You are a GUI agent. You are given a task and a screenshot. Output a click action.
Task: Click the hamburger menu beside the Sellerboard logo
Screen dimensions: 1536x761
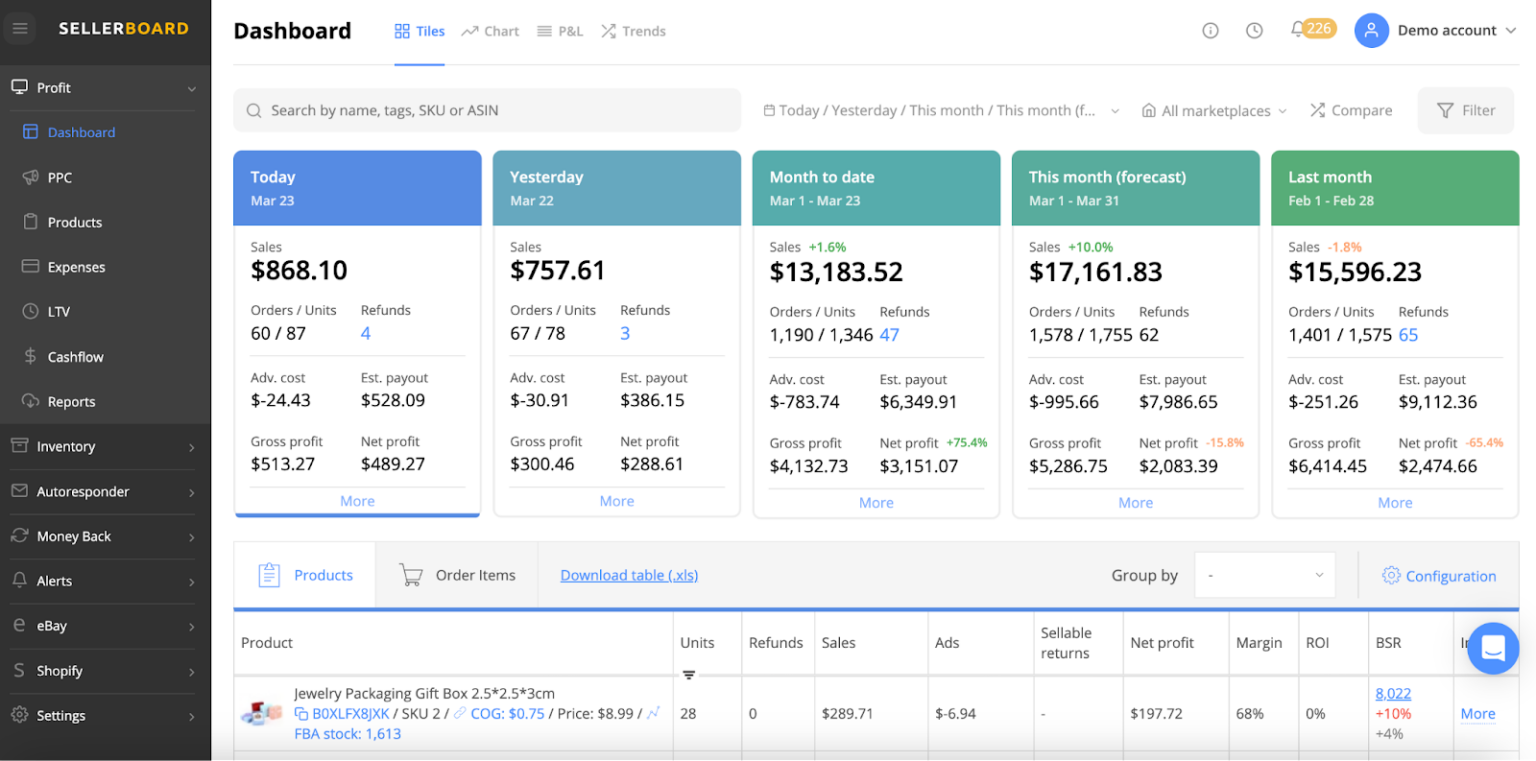[20, 28]
